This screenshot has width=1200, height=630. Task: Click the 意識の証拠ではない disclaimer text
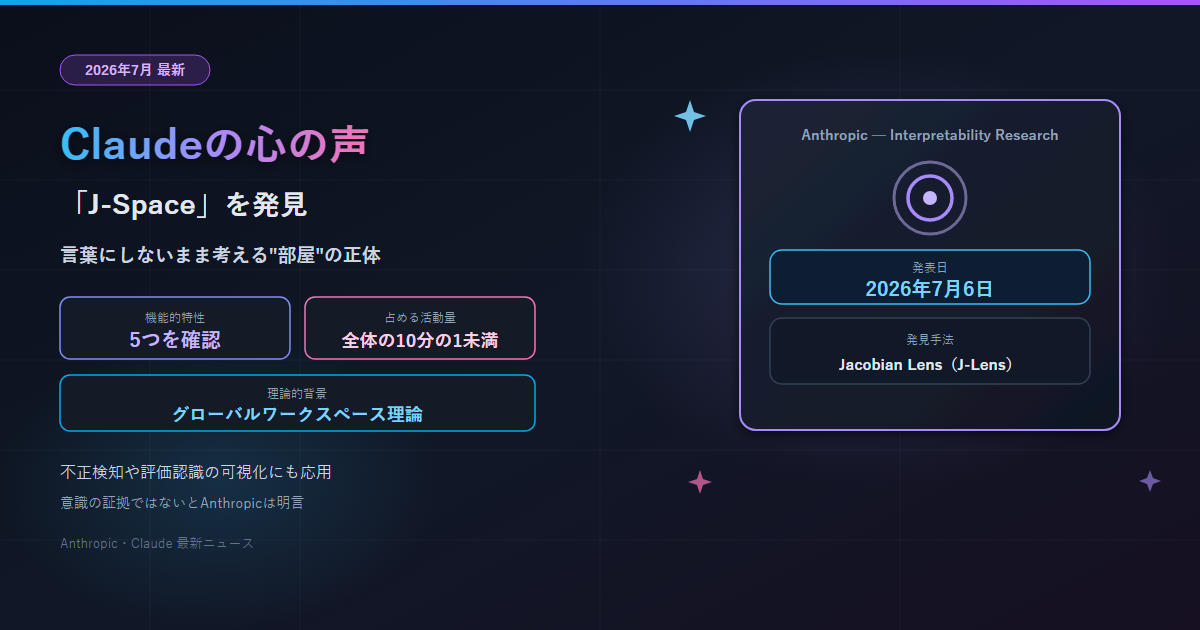coord(182,503)
